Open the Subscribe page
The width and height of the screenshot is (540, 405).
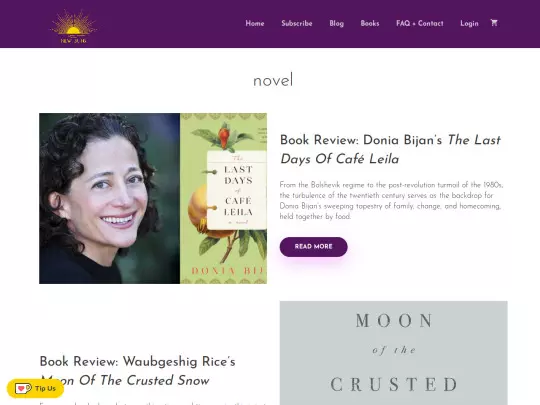[297, 23]
